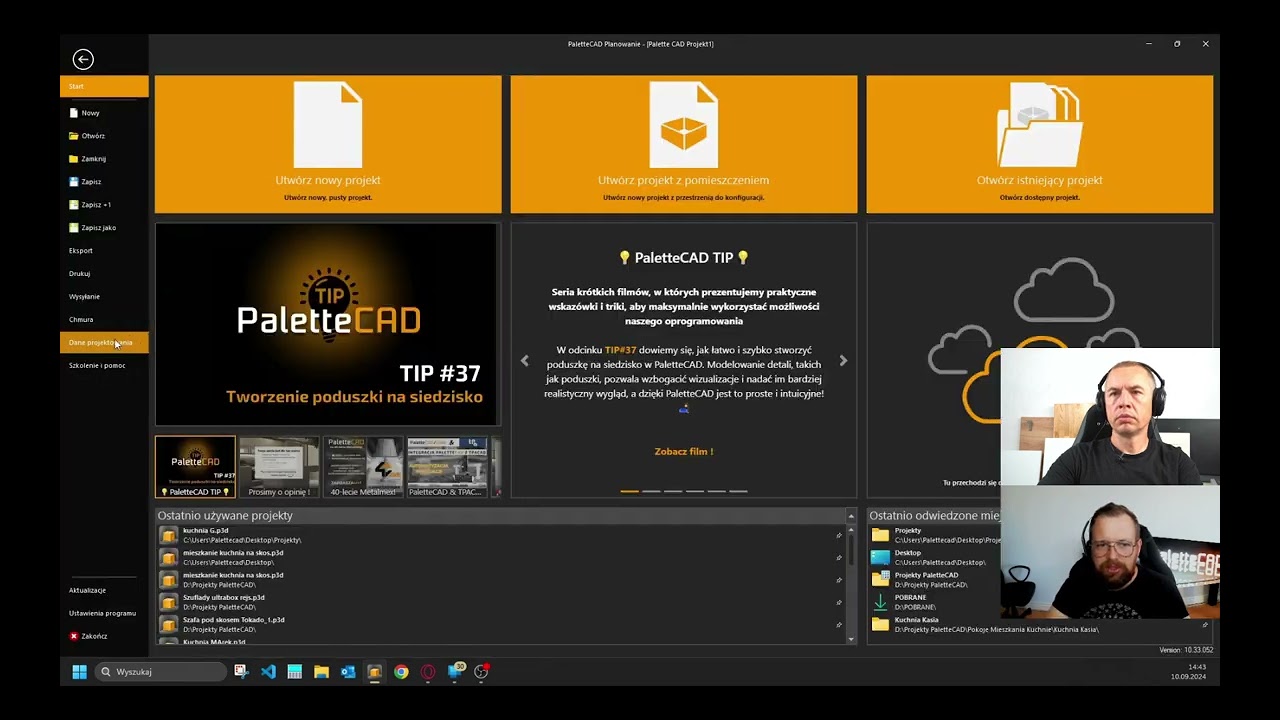Open File Explorer from taskbar
The height and width of the screenshot is (720, 1280).
[321, 672]
